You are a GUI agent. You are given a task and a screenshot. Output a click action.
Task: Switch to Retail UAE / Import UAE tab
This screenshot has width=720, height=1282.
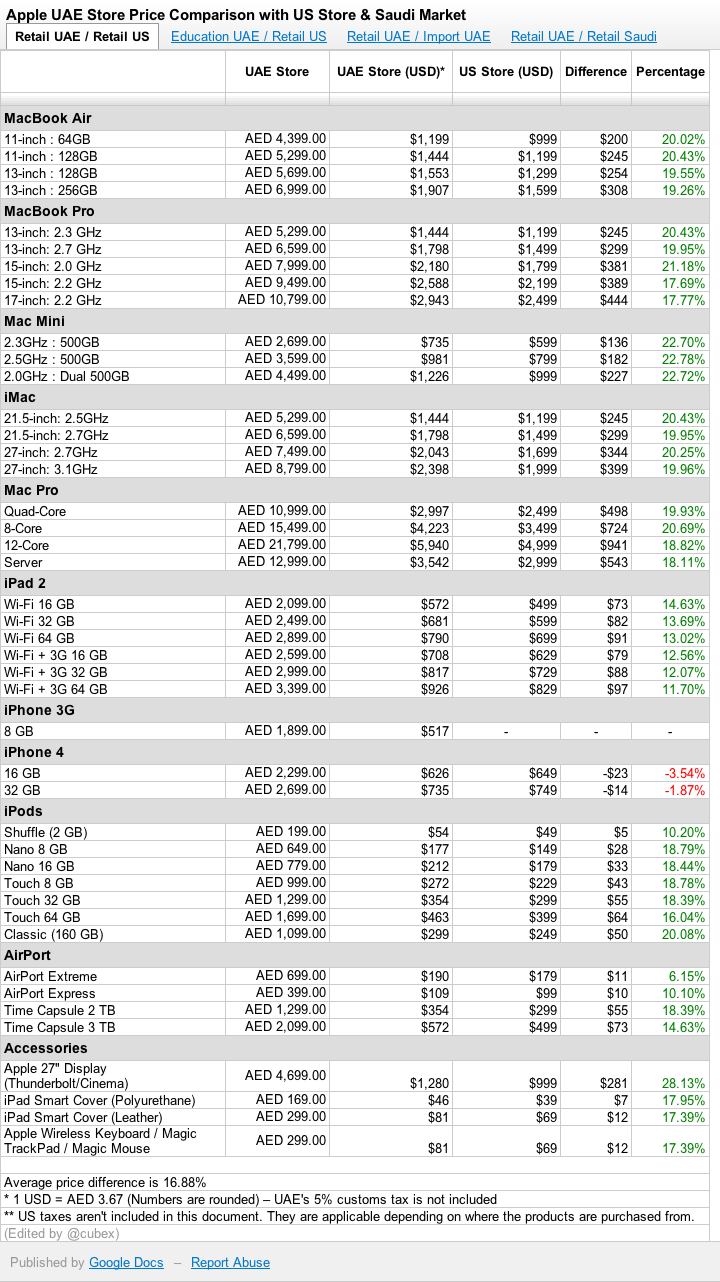click(419, 37)
